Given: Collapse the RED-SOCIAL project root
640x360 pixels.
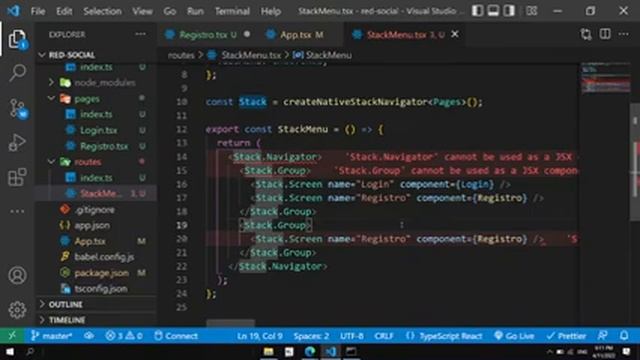Looking at the screenshot, I should click(71, 55).
